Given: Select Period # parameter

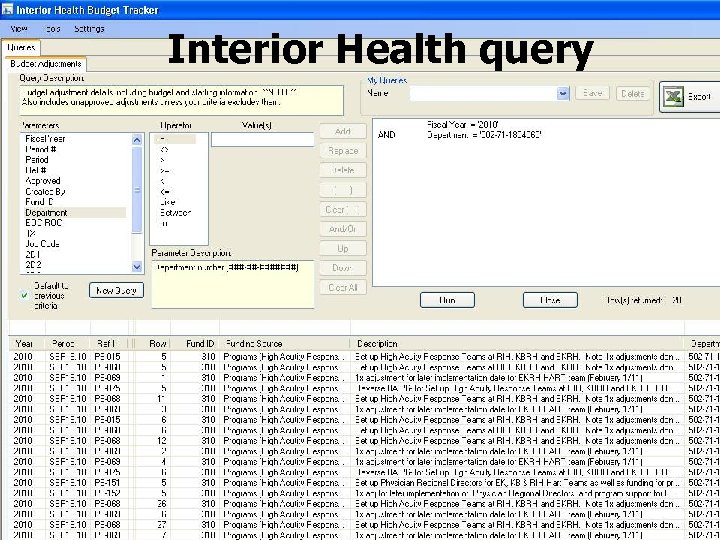Looking at the screenshot, I should 41,149.
